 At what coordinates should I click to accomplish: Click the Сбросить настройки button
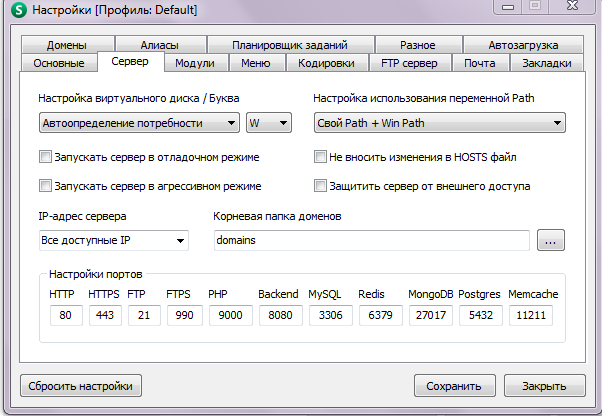click(81, 386)
